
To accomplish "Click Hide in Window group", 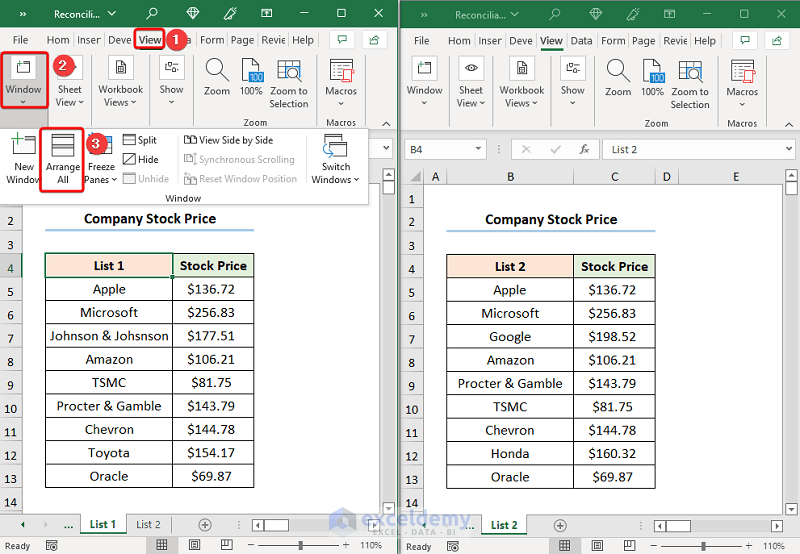I will click(x=141, y=159).
